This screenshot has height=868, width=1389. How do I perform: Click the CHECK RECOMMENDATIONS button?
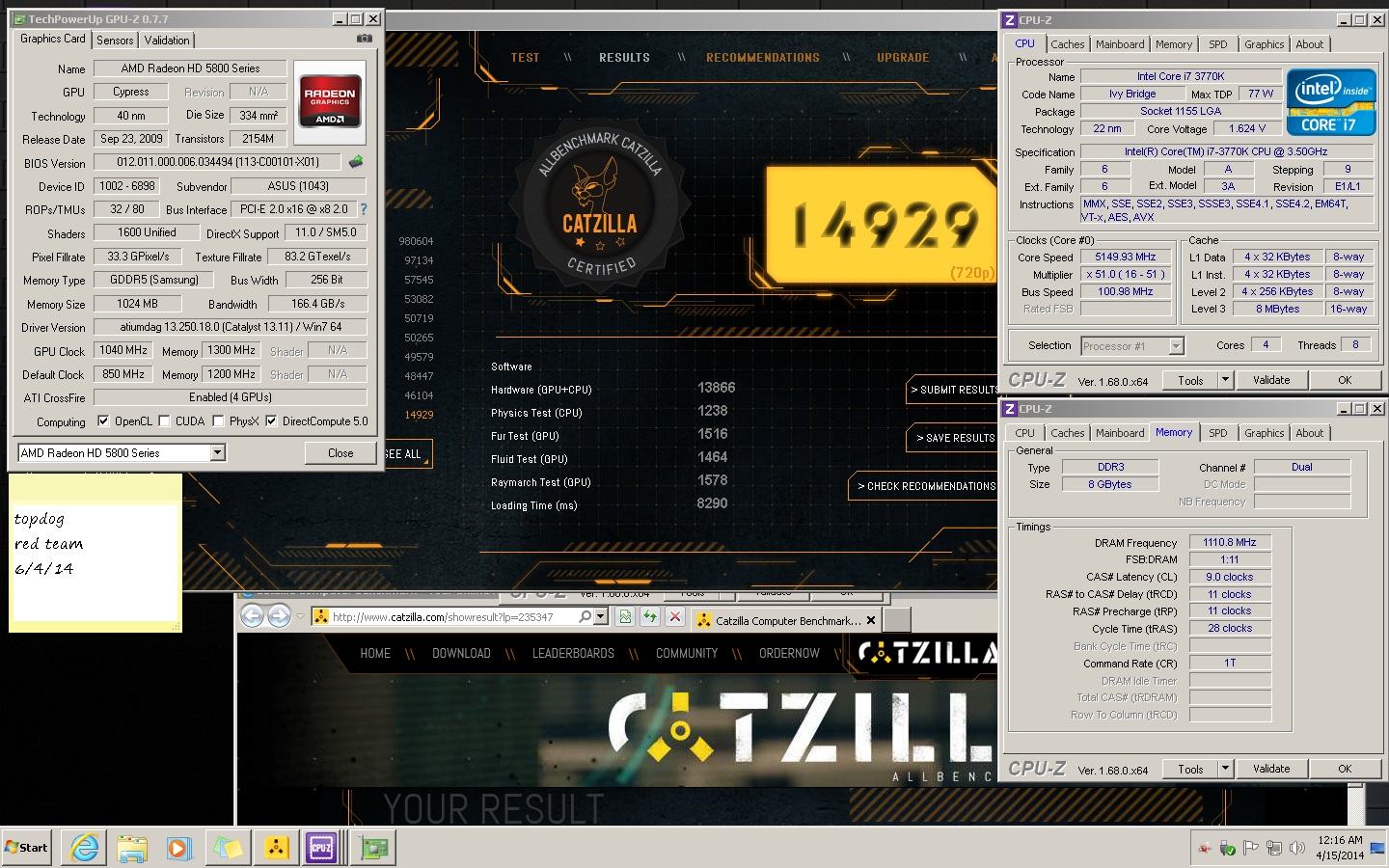point(924,486)
